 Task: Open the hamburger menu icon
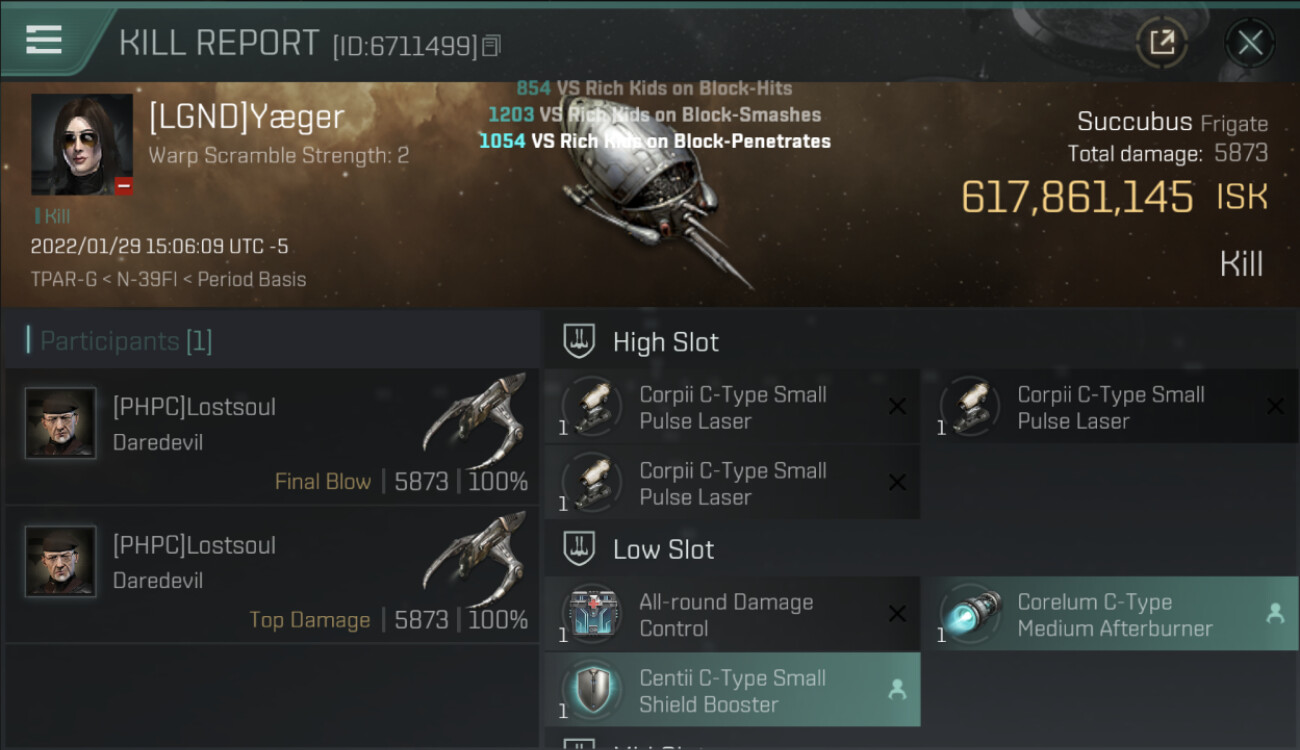point(44,40)
